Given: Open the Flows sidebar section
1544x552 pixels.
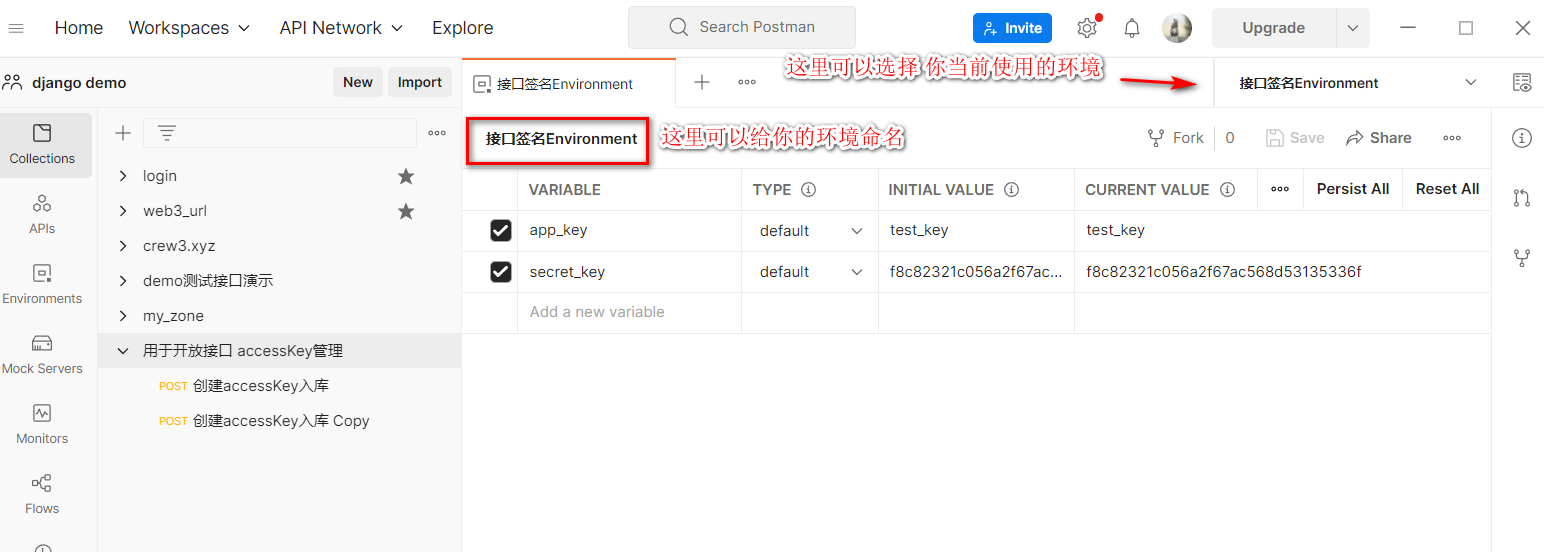Looking at the screenshot, I should coord(42,495).
